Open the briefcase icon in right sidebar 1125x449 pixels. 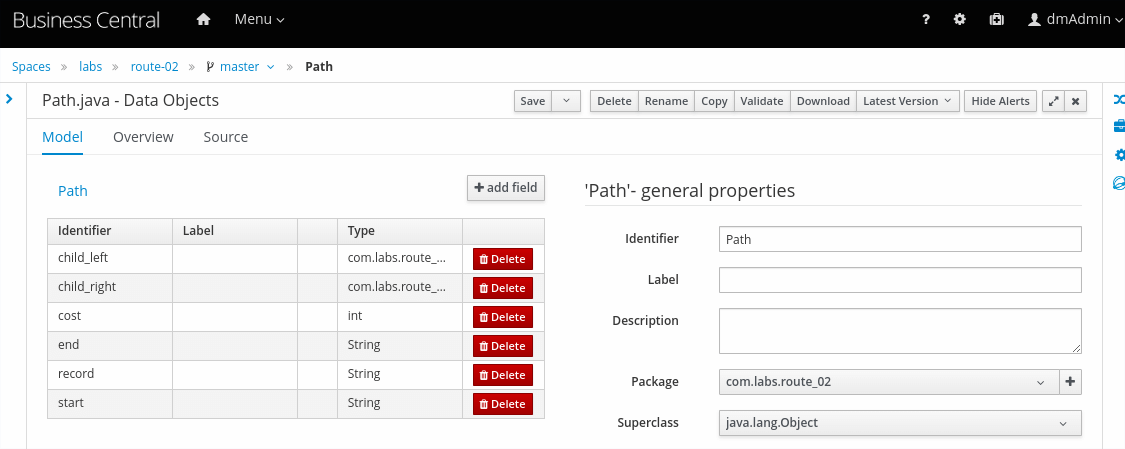click(x=1119, y=127)
